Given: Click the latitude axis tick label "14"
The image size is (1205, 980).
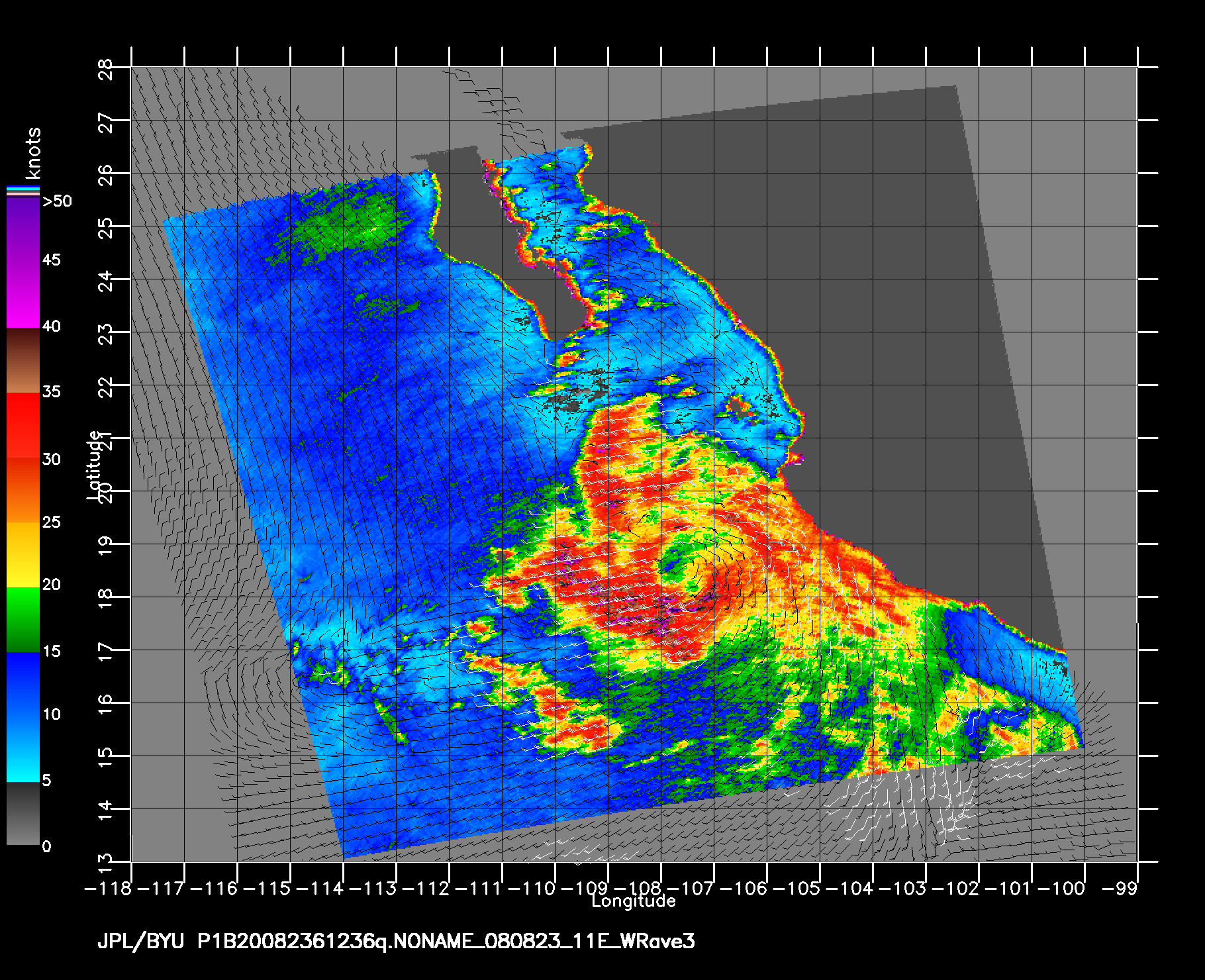Looking at the screenshot, I should pyautogui.click(x=106, y=810).
